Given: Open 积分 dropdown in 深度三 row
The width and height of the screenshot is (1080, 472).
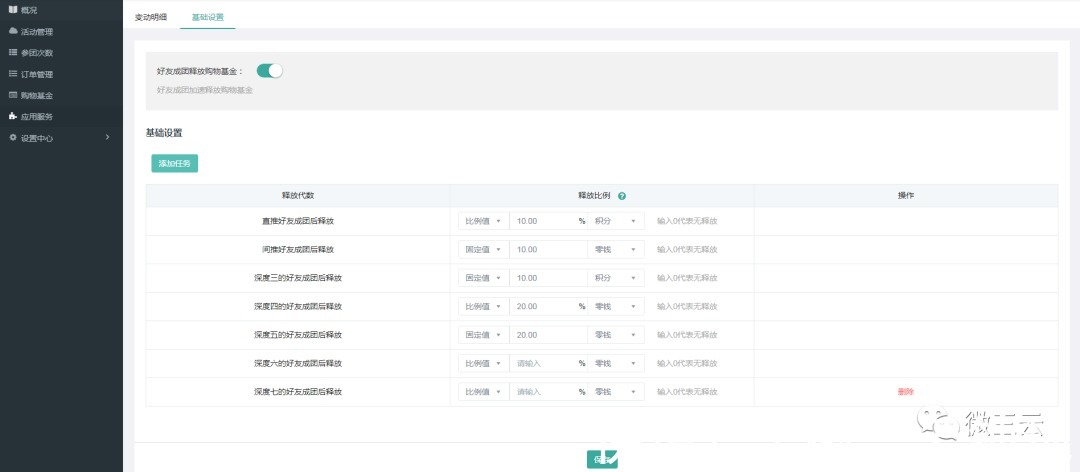Looking at the screenshot, I should [616, 278].
